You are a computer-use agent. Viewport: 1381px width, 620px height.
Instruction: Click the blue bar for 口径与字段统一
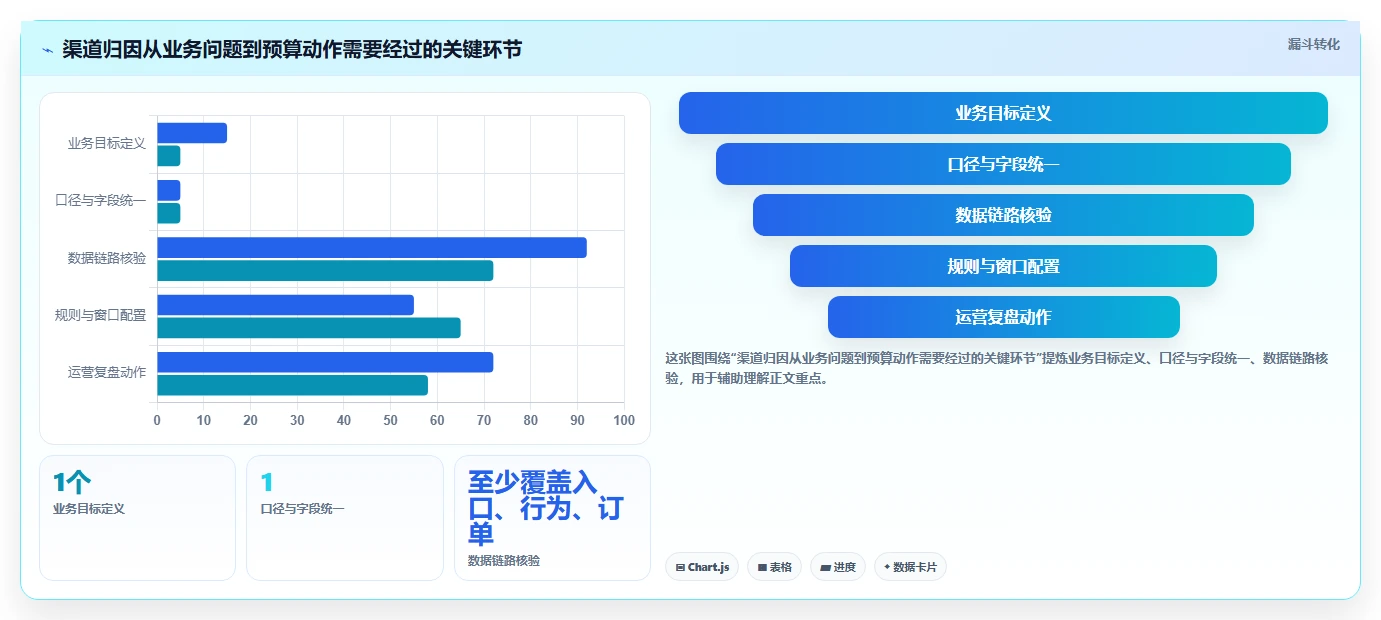(x=169, y=190)
